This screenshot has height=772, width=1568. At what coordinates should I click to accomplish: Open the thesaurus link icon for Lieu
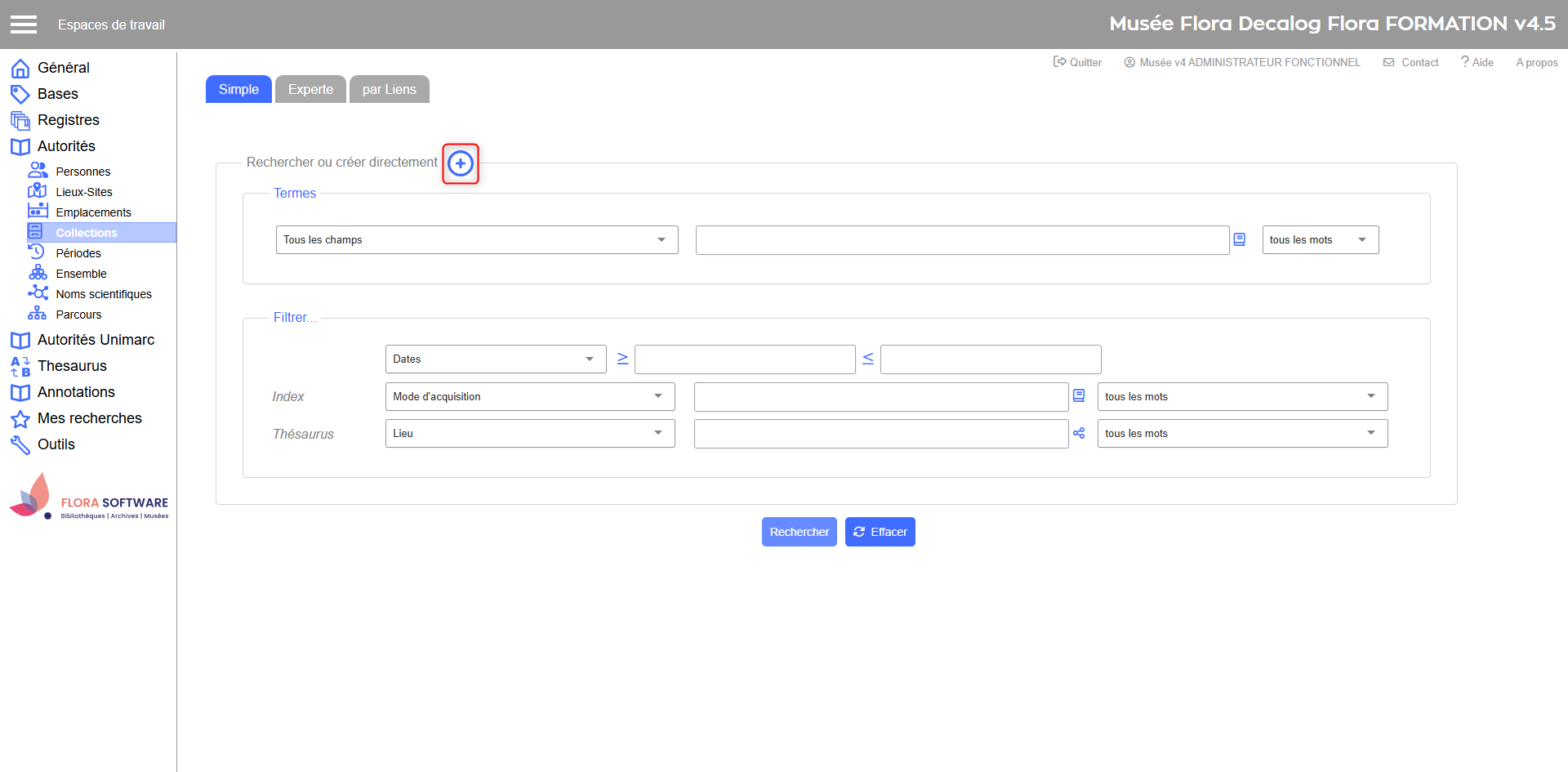pos(1079,434)
